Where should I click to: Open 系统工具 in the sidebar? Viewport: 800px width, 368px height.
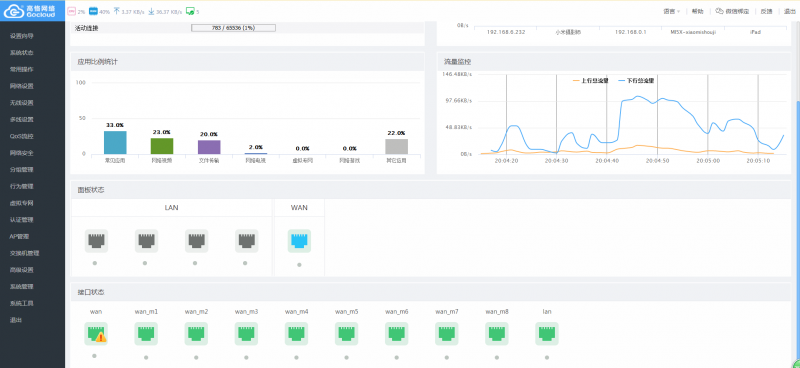tap(21, 303)
